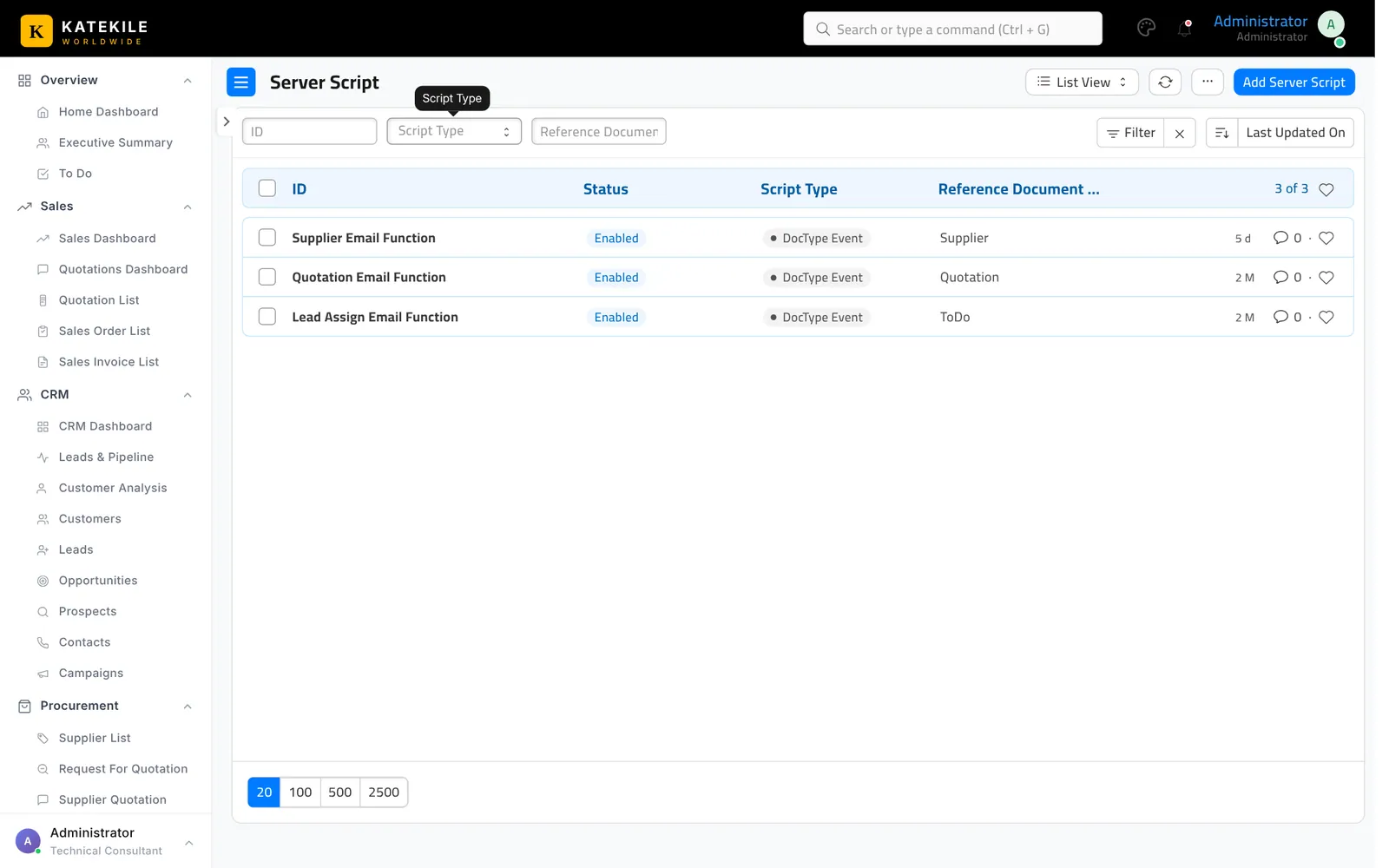Focus the ID filter input field

(309, 131)
